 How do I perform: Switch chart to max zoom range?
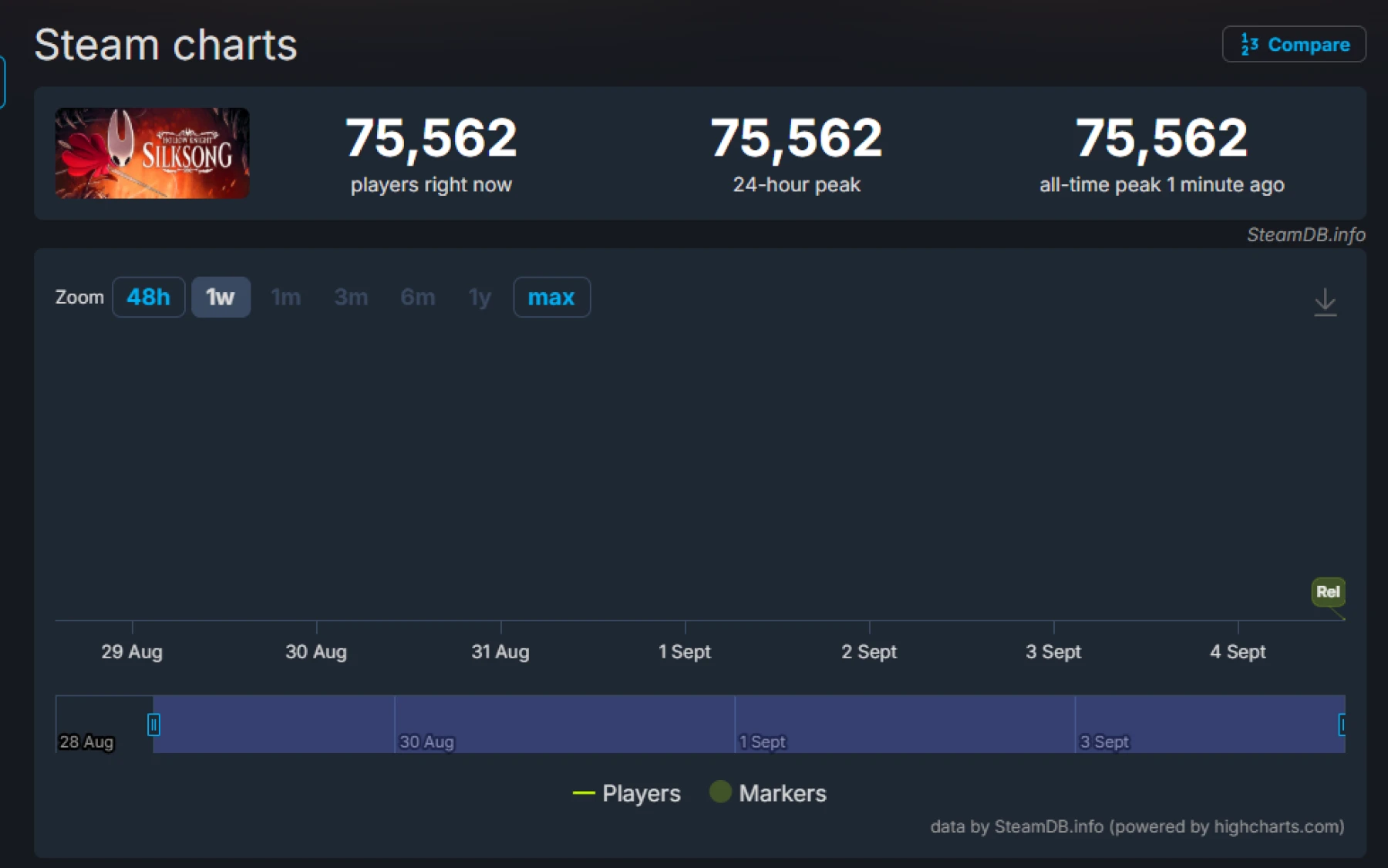point(551,297)
